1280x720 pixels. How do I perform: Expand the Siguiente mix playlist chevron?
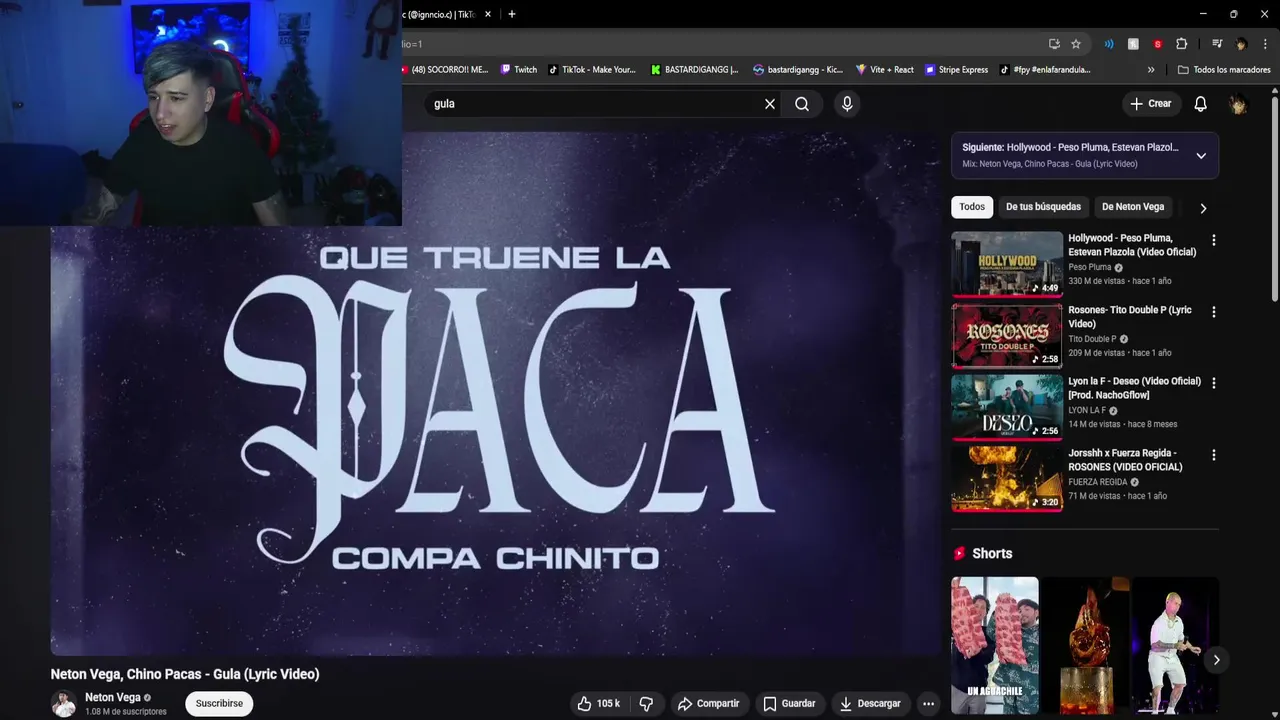click(x=1201, y=156)
